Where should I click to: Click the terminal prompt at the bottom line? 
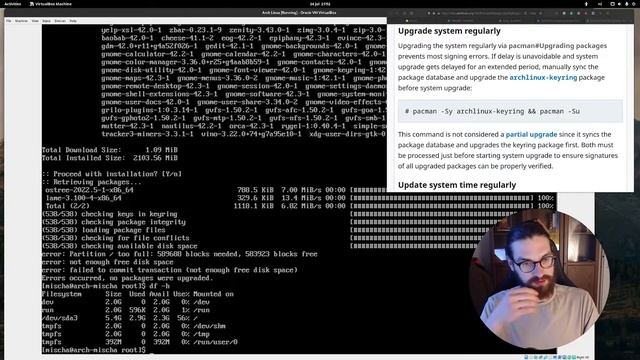point(94,350)
